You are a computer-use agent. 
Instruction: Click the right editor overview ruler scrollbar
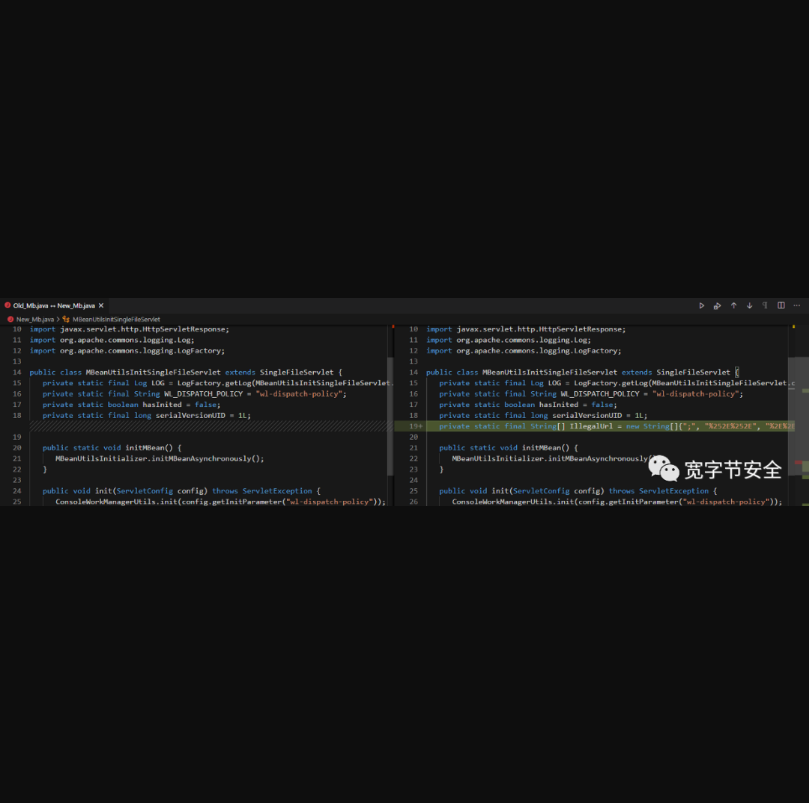pos(798,400)
